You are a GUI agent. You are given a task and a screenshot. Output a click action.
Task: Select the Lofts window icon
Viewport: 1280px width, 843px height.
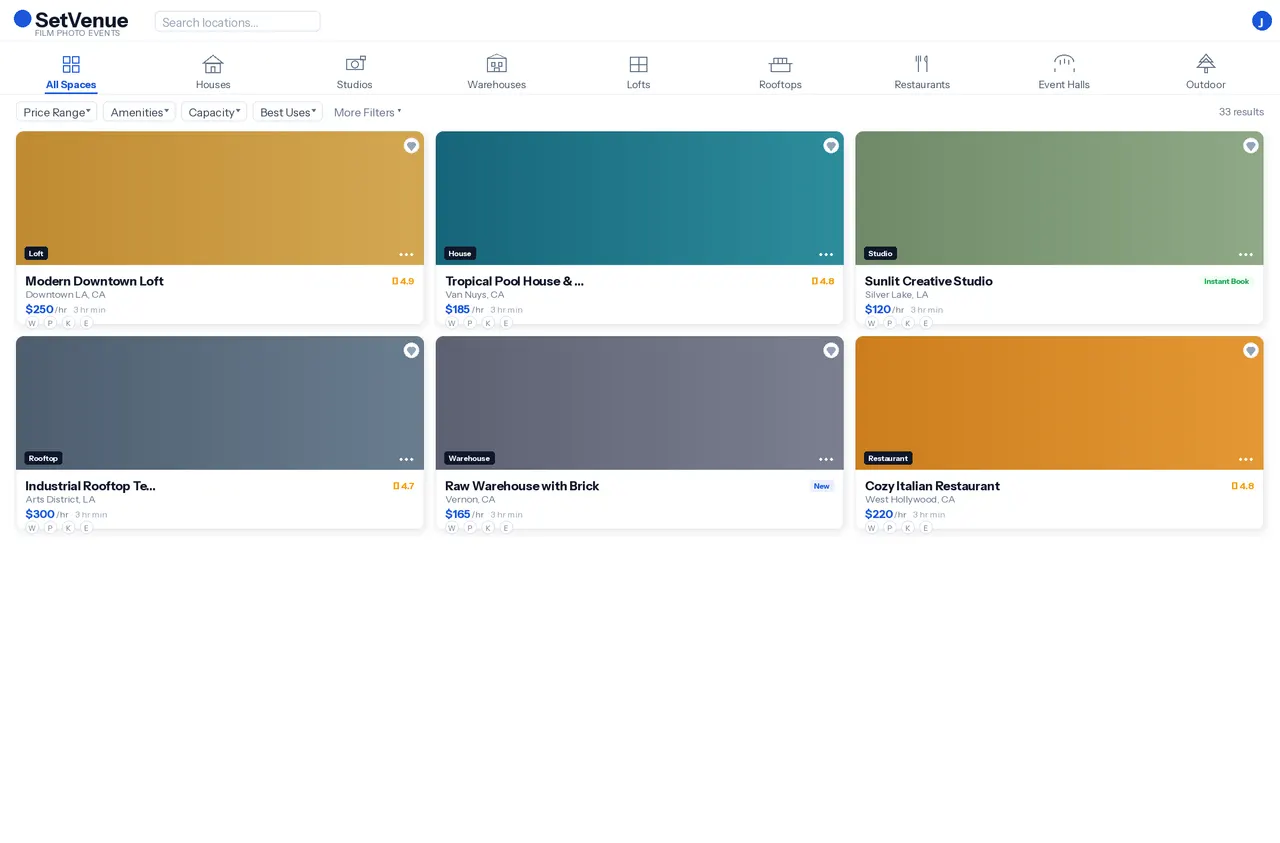(x=638, y=65)
